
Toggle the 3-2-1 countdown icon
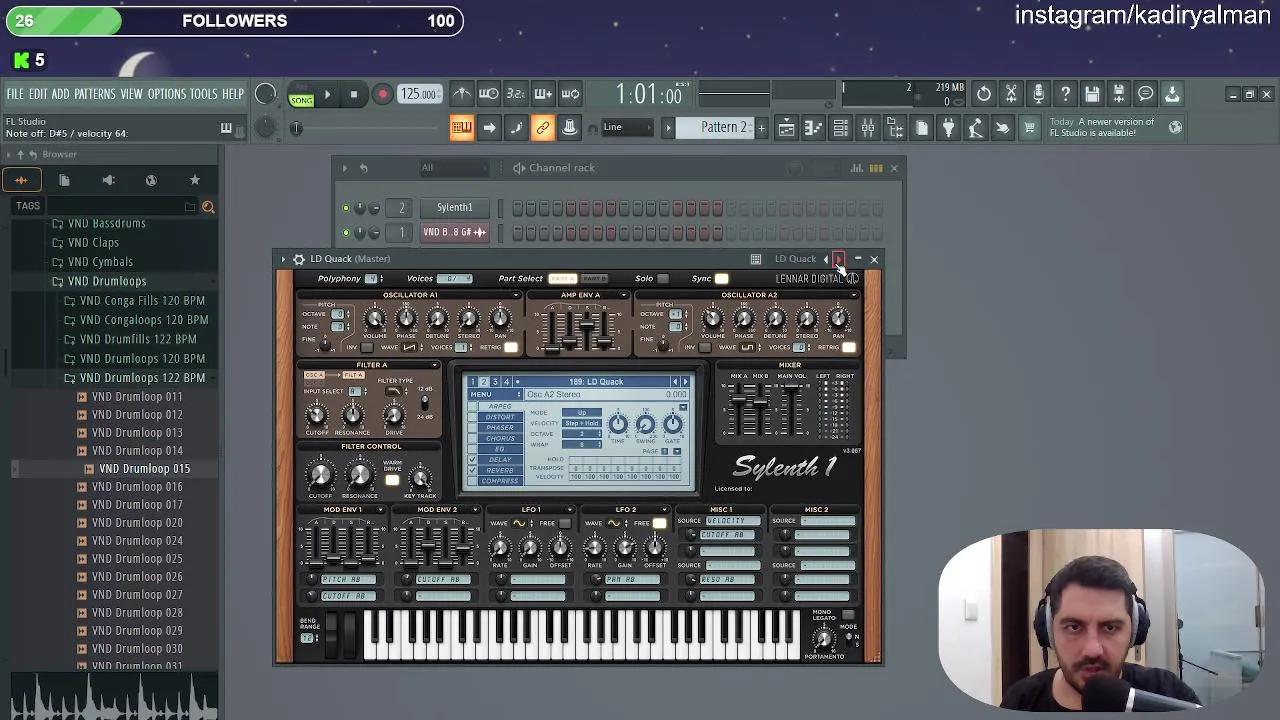pyautogui.click(x=515, y=94)
